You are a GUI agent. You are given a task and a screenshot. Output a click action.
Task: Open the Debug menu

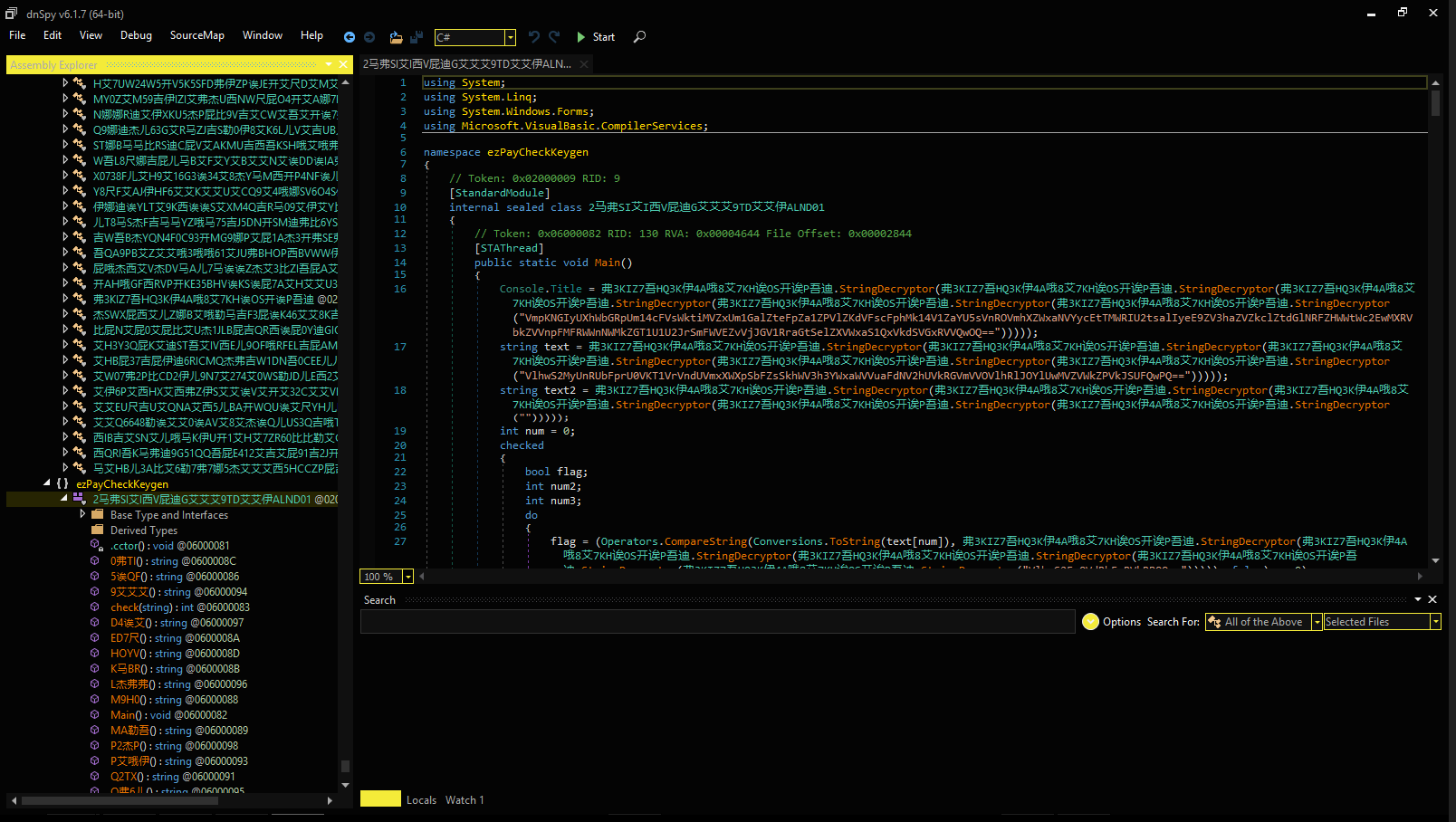136,35
